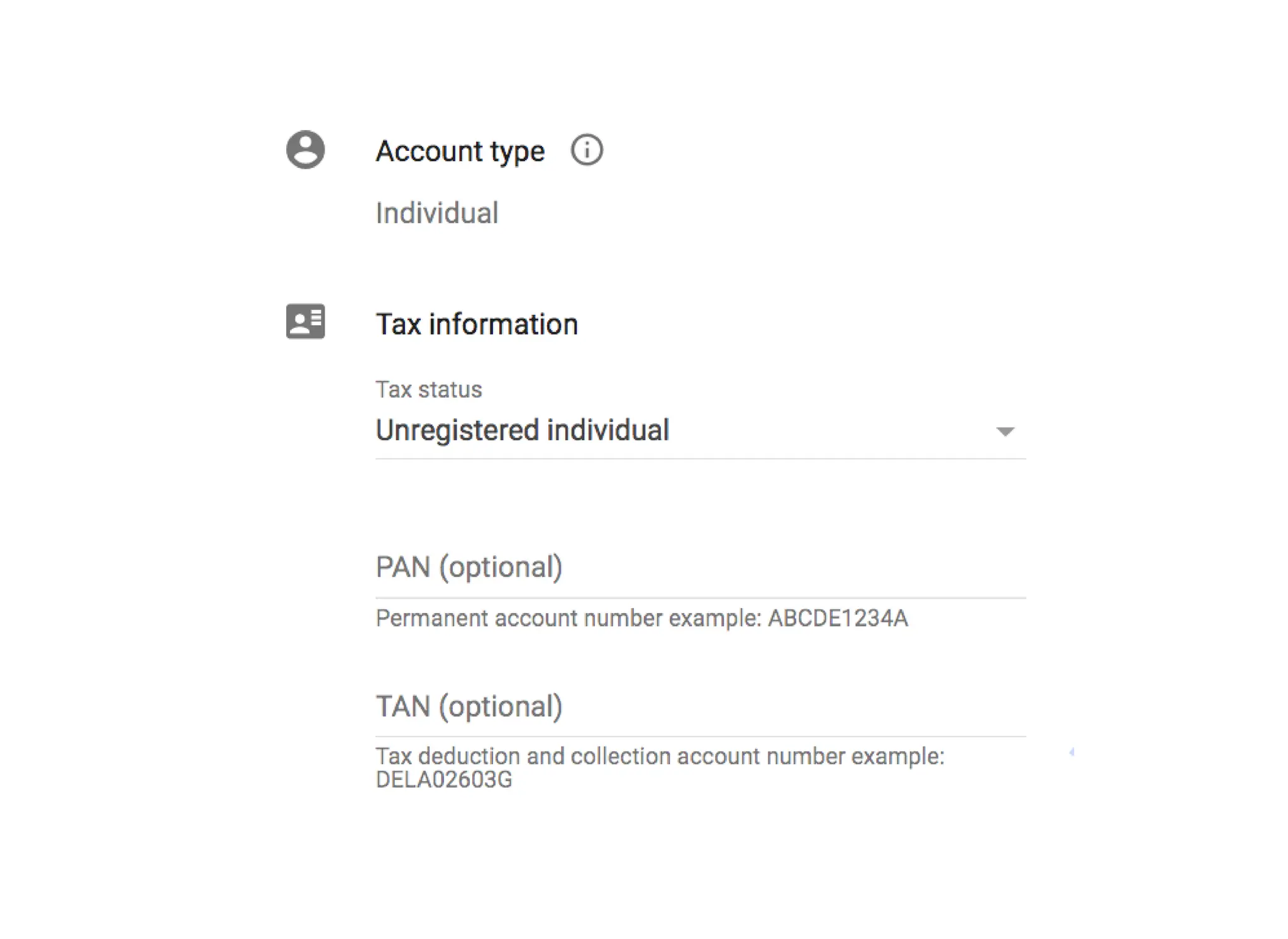The width and height of the screenshot is (1288, 939).
Task: Click the account person avatar icon
Action: pos(306,150)
